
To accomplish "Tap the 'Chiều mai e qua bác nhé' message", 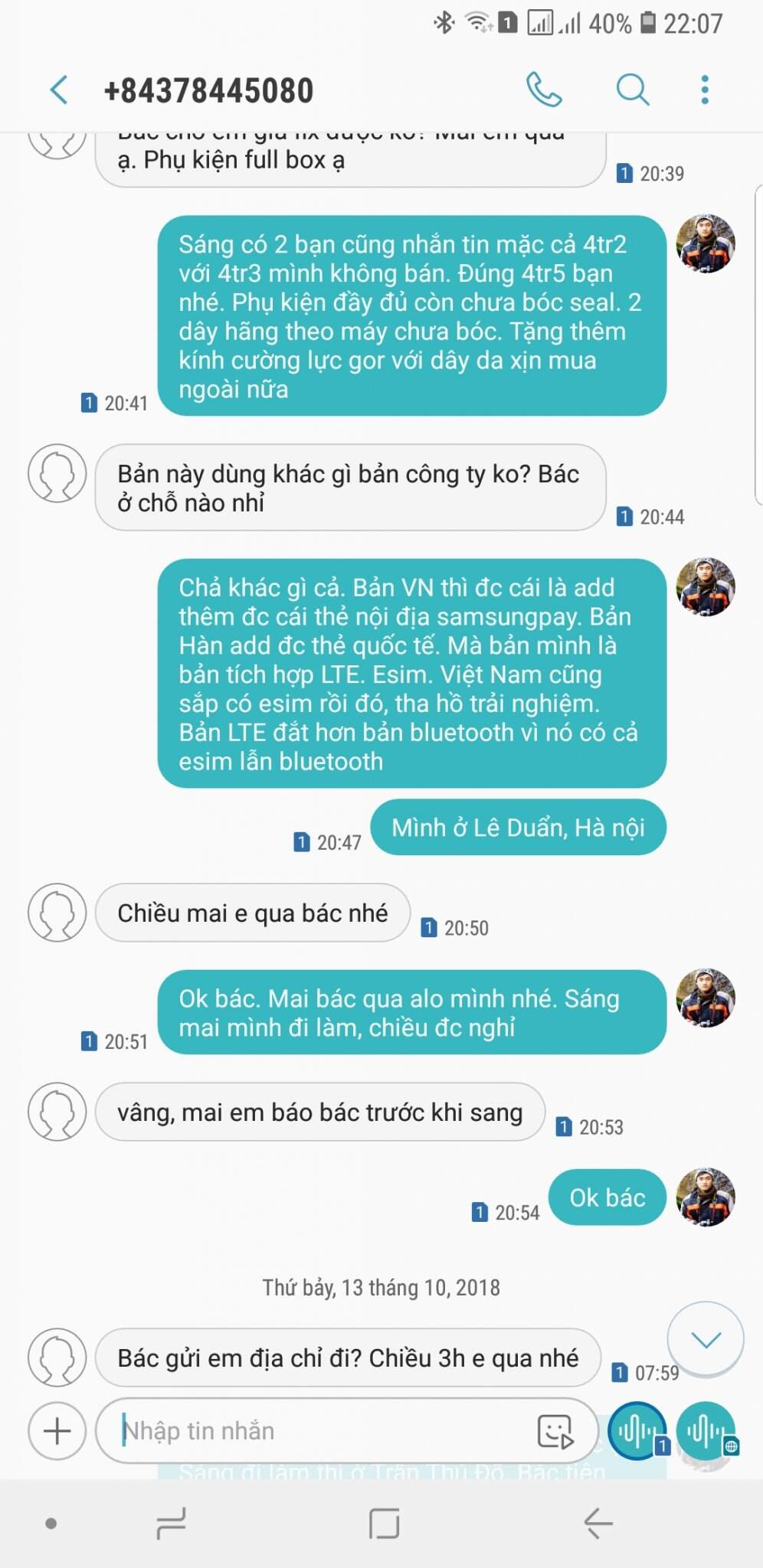I will pyautogui.click(x=253, y=913).
